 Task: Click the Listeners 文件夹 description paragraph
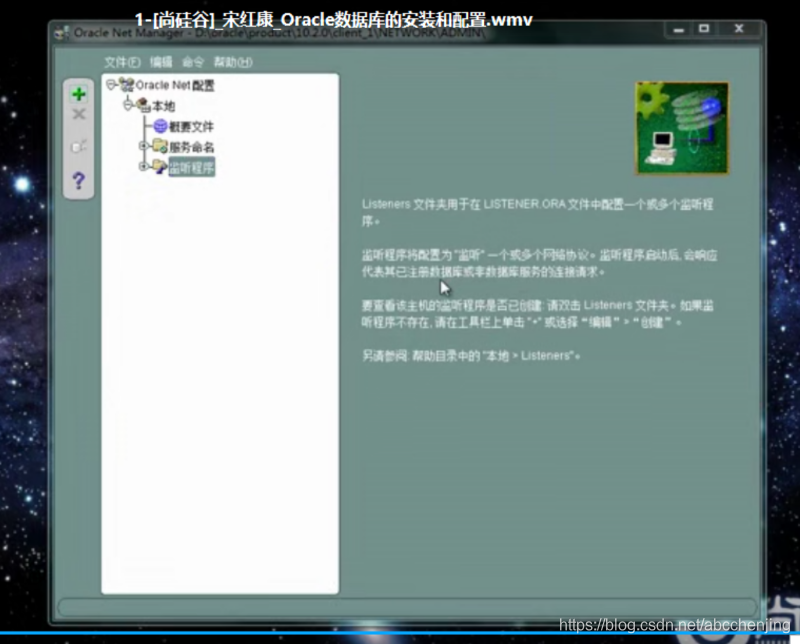point(537,212)
